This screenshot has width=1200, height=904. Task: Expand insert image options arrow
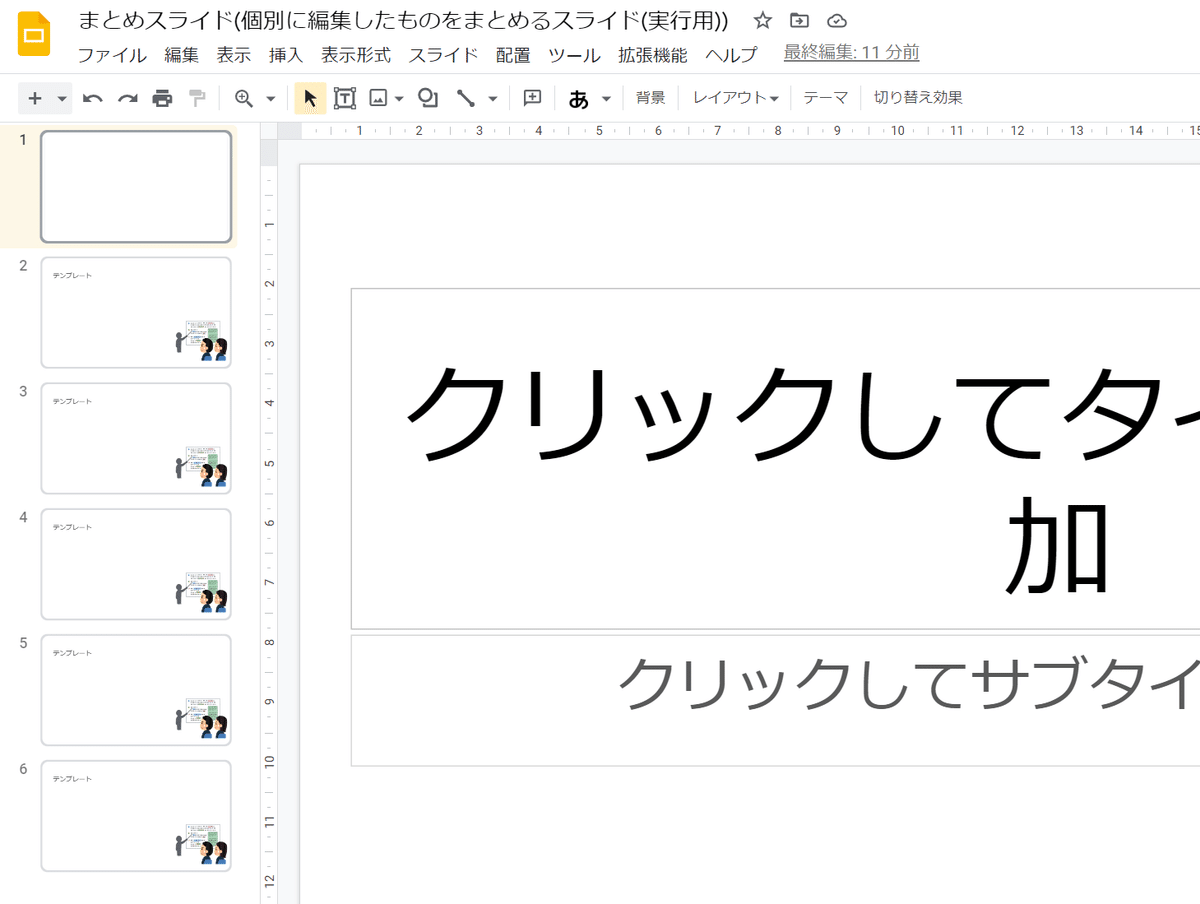point(399,98)
